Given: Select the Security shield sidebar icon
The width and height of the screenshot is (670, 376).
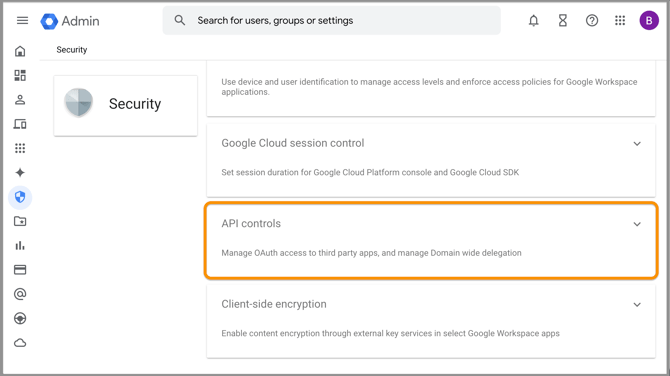Looking at the screenshot, I should [x=20, y=197].
